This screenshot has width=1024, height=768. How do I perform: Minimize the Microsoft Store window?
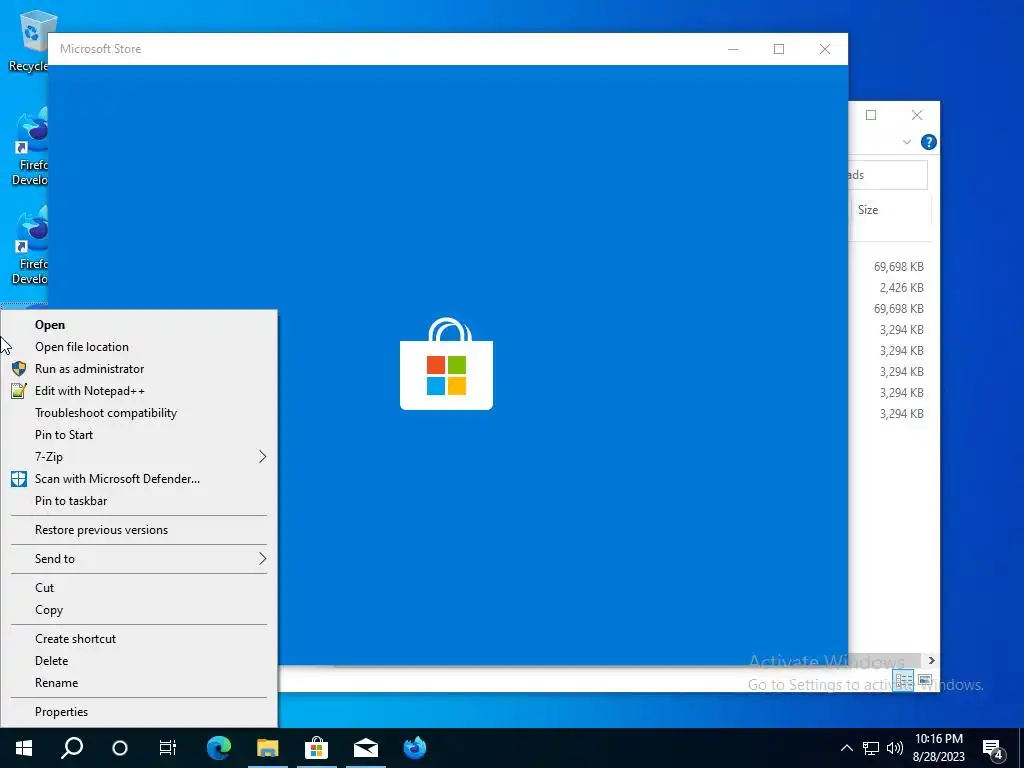click(733, 49)
